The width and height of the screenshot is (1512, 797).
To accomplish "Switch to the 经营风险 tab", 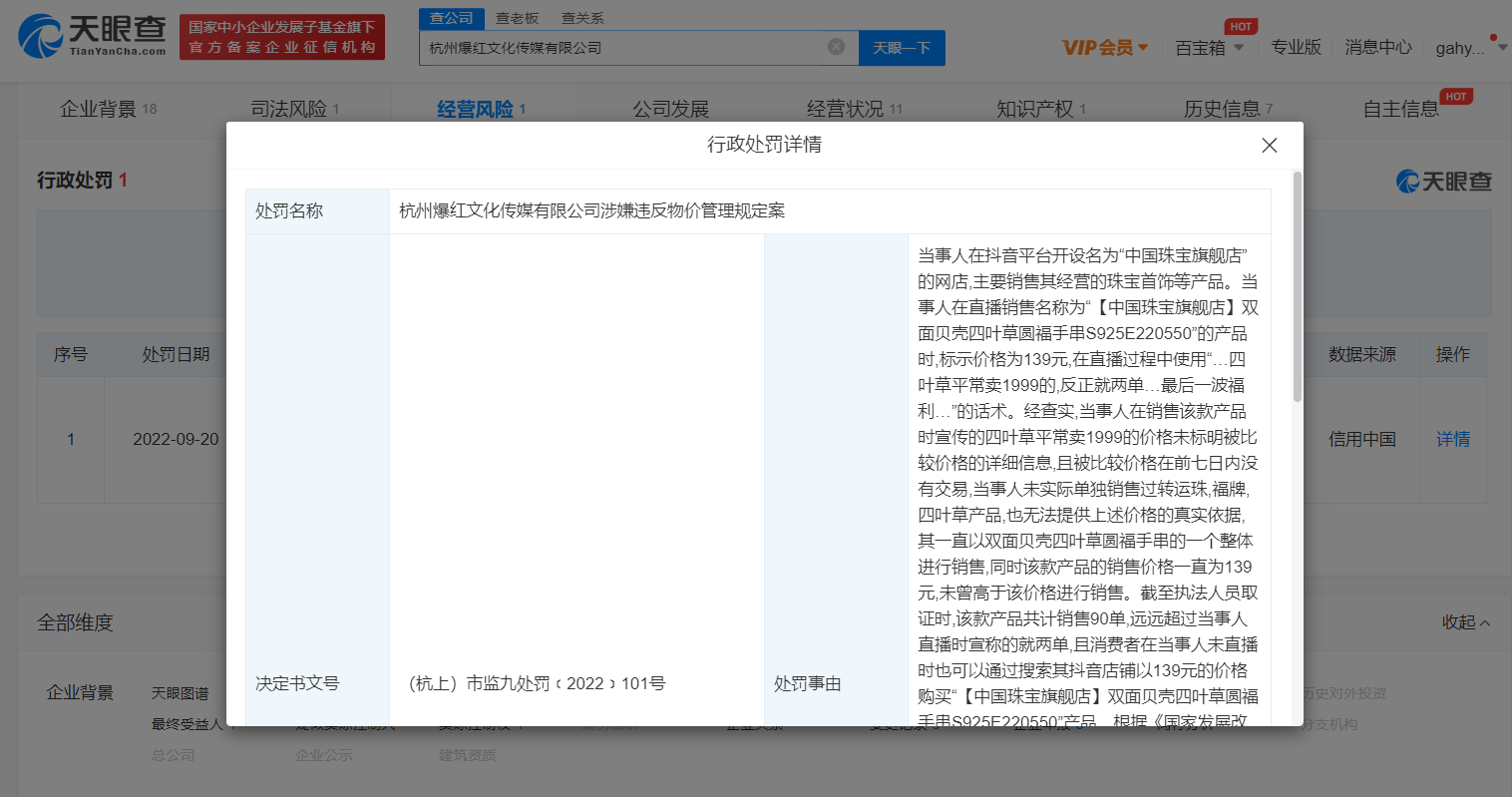I will (x=482, y=109).
